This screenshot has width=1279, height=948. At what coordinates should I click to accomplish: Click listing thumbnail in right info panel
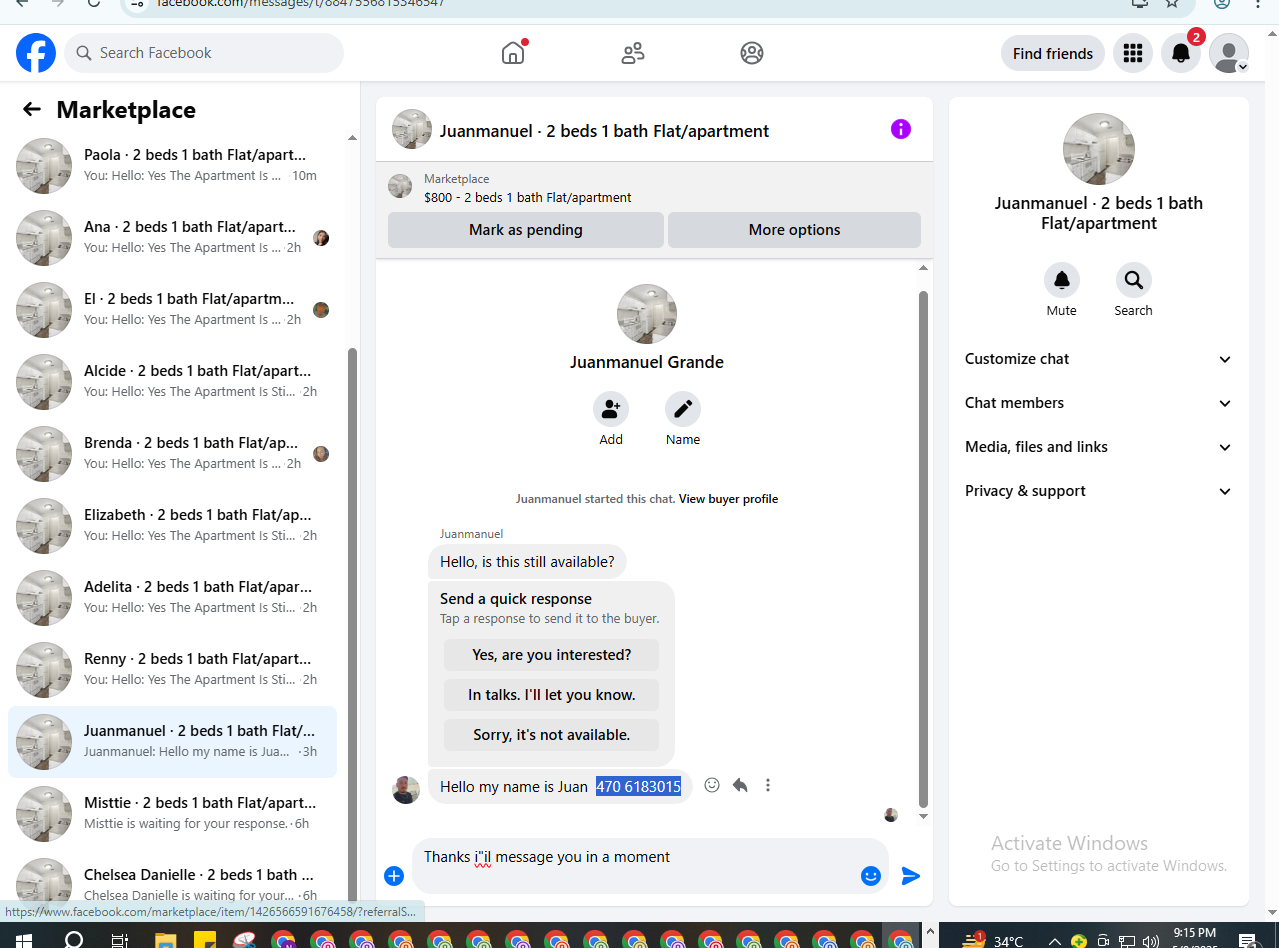coord(1098,149)
